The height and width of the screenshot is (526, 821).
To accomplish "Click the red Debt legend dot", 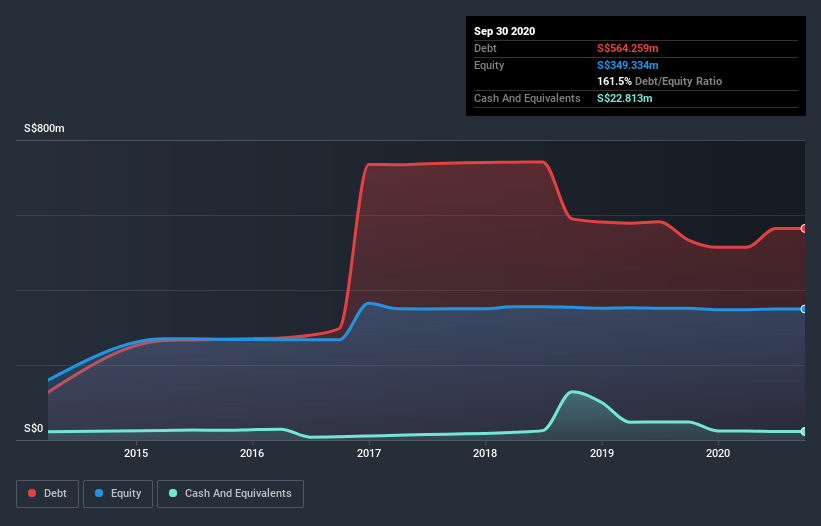I will click(32, 493).
